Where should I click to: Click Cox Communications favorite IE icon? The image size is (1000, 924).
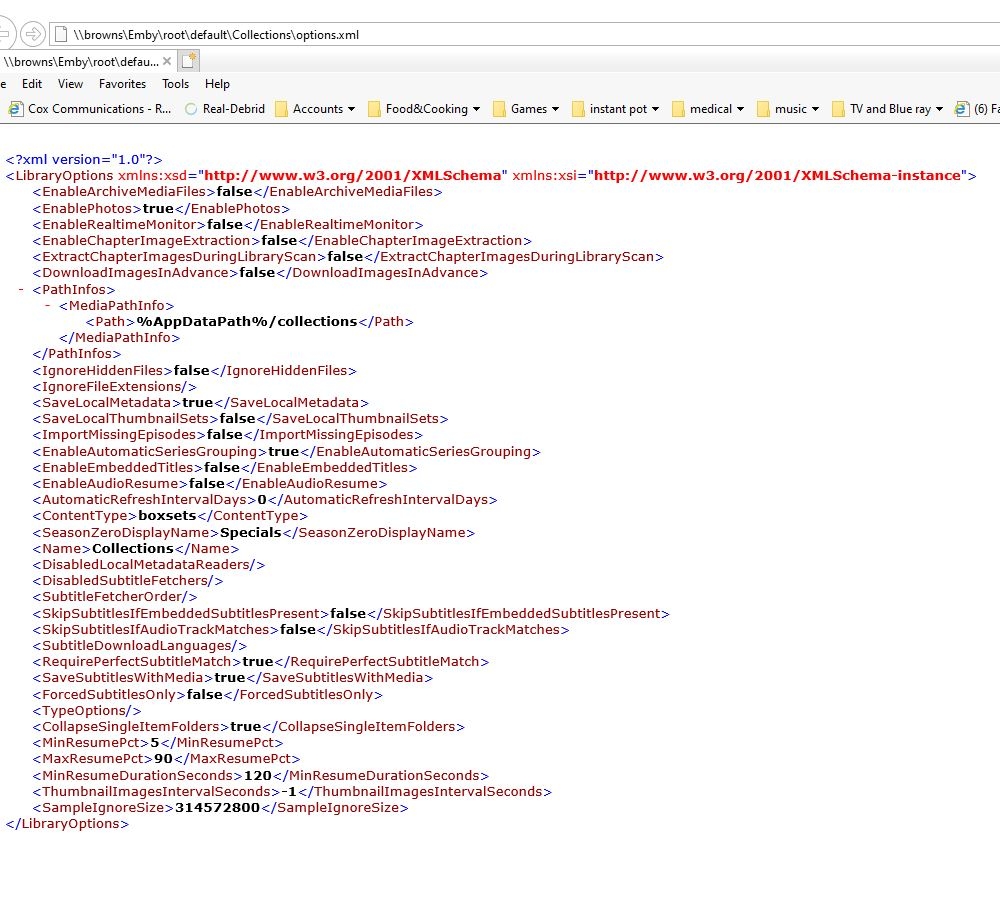(x=15, y=109)
